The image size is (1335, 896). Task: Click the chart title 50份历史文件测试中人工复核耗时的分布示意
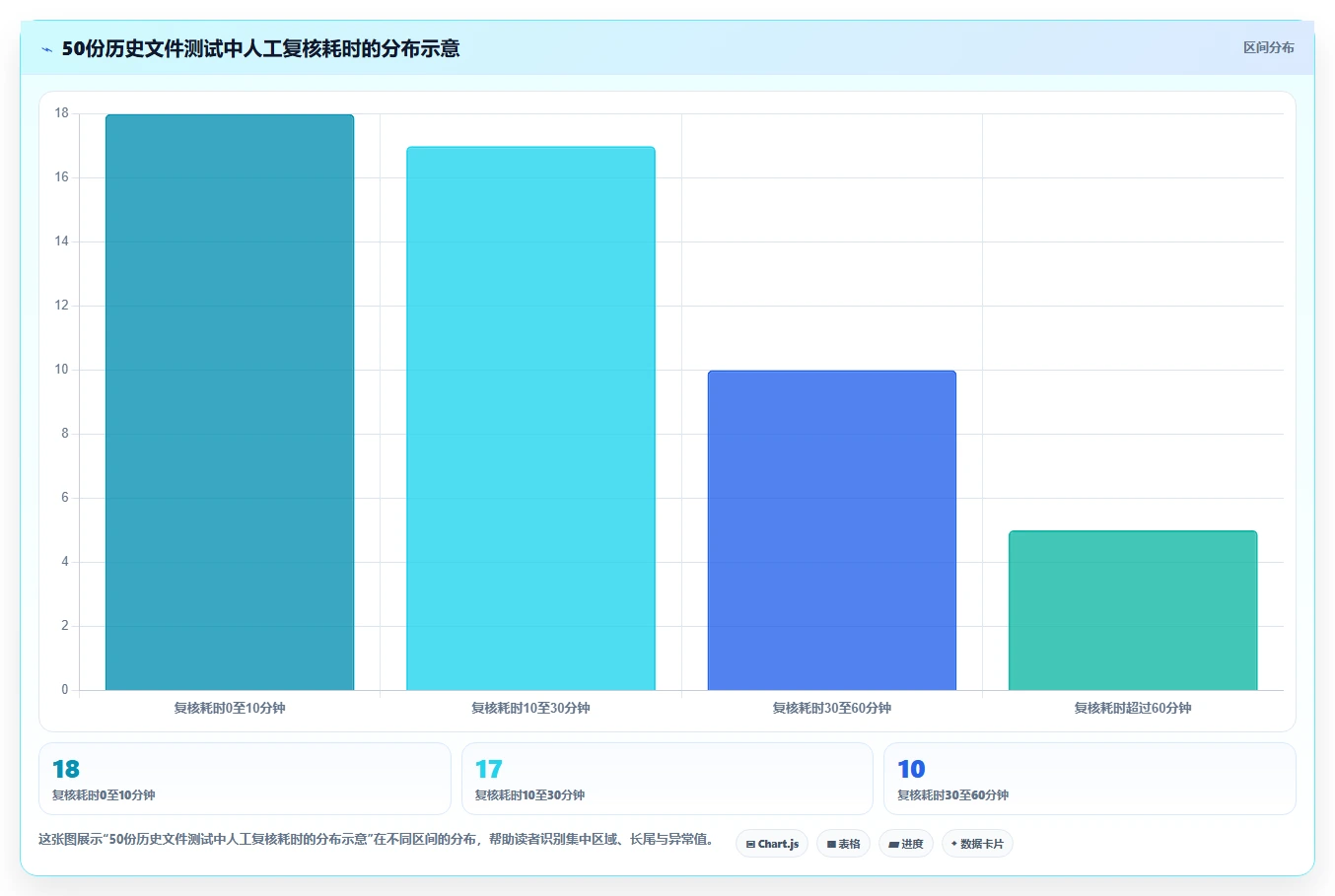[x=260, y=48]
